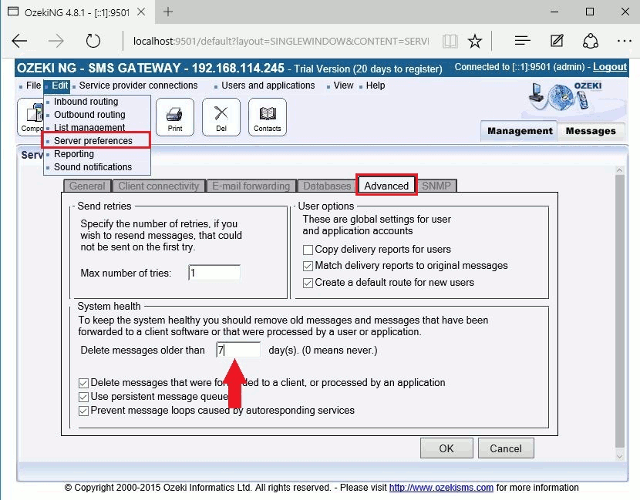Select Reporting menu entry
640x500 pixels.
pyautogui.click(x=74, y=154)
